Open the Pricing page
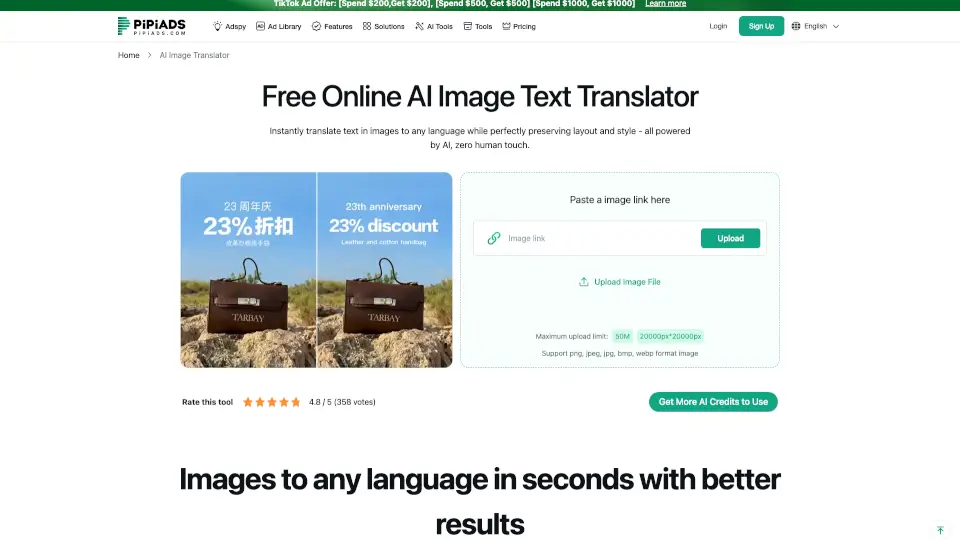960x540 pixels. 518,27
